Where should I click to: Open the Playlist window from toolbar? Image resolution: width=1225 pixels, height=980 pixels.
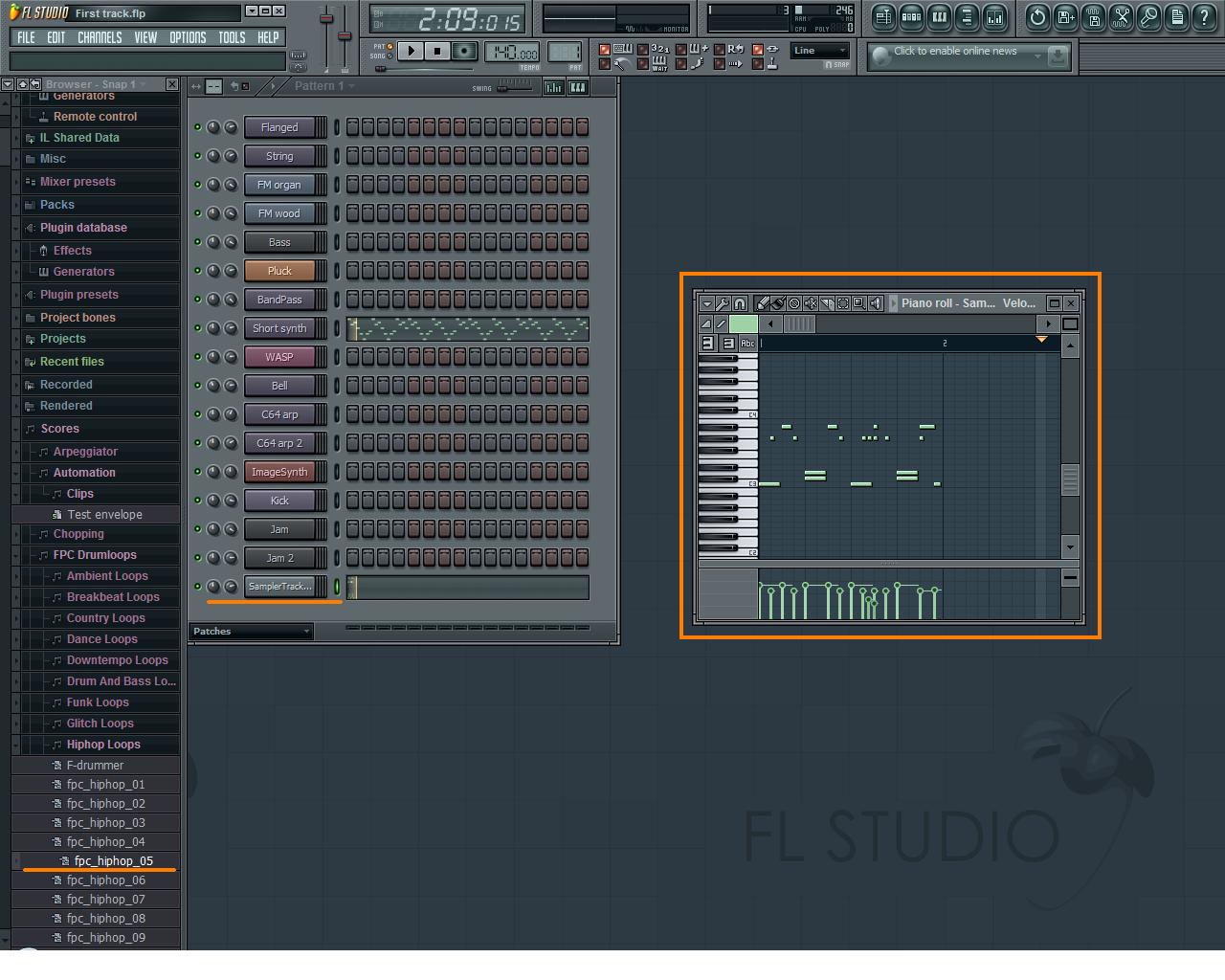(883, 16)
